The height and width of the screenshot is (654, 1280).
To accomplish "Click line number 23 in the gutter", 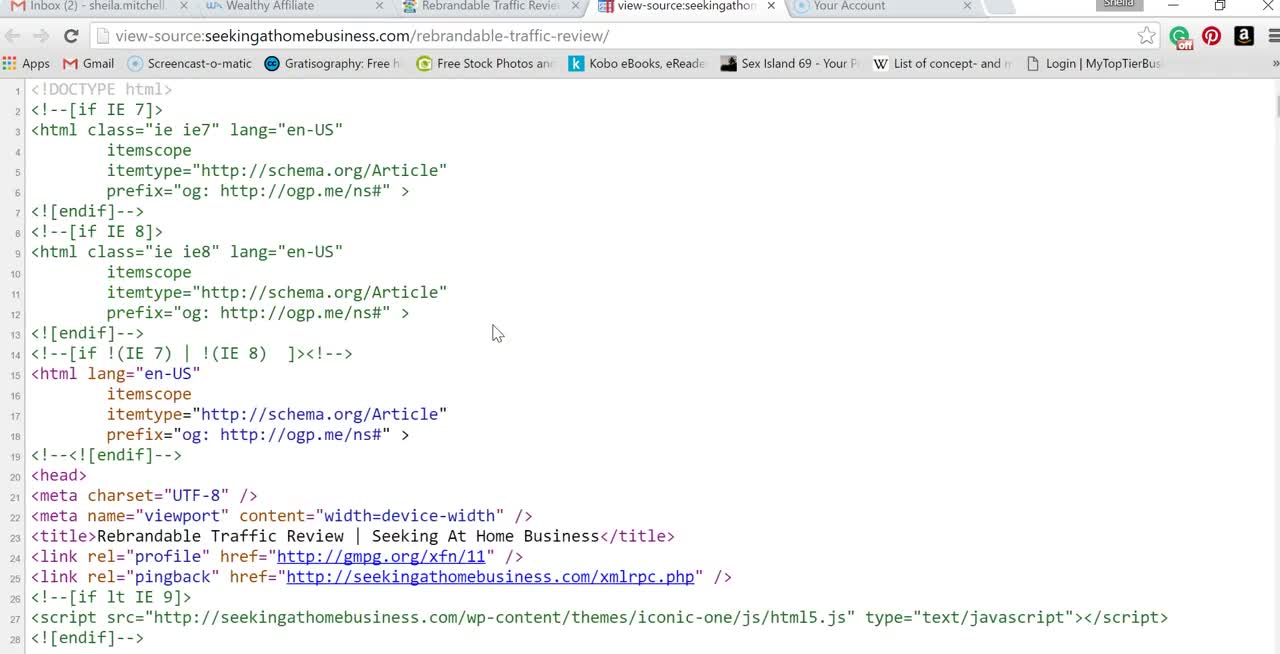I will tap(16, 537).
